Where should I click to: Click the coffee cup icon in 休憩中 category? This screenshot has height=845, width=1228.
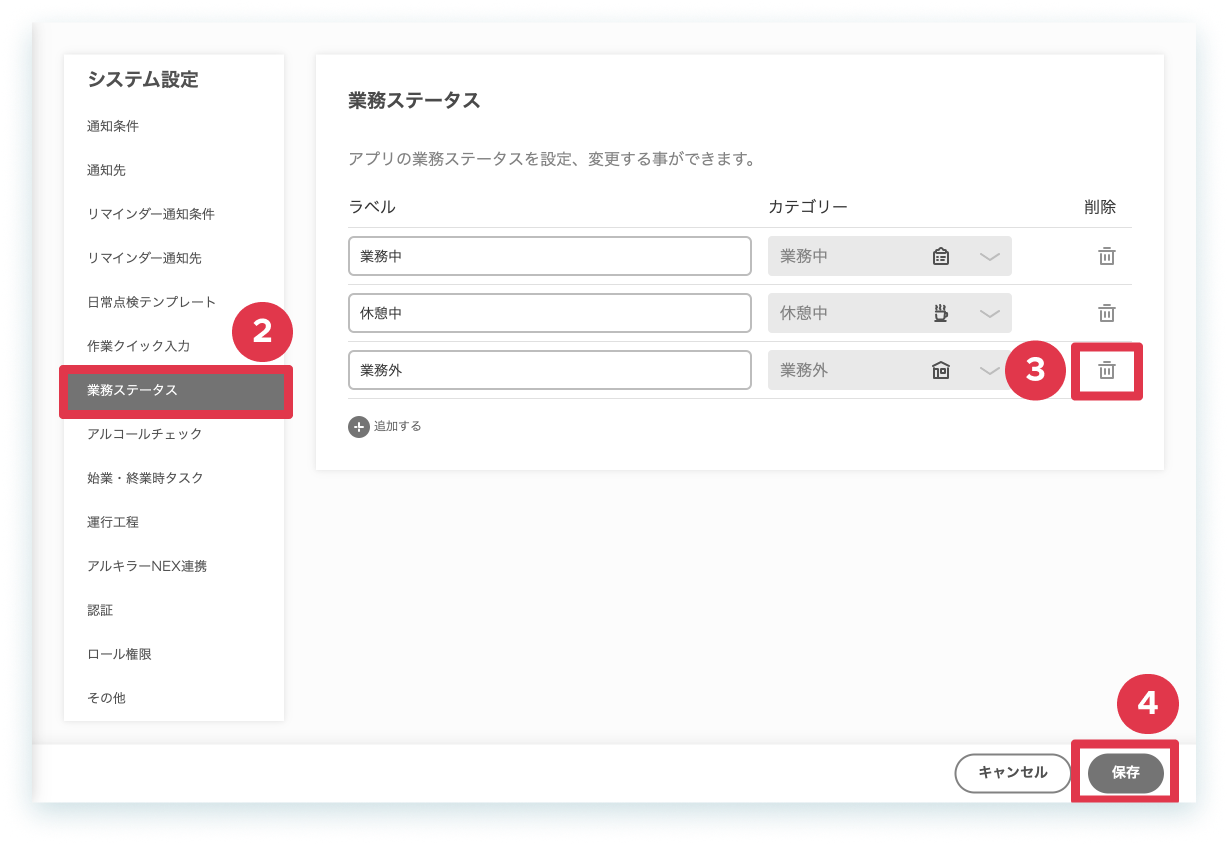[x=940, y=313]
